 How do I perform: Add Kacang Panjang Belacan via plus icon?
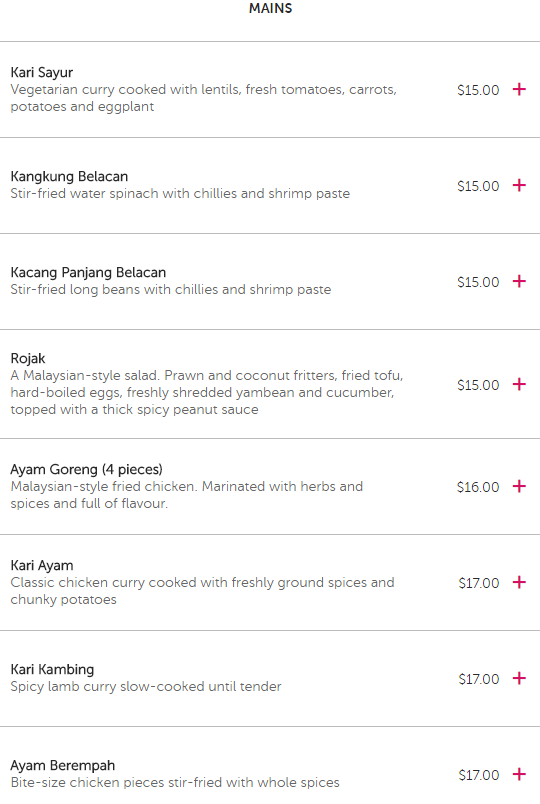coord(519,281)
